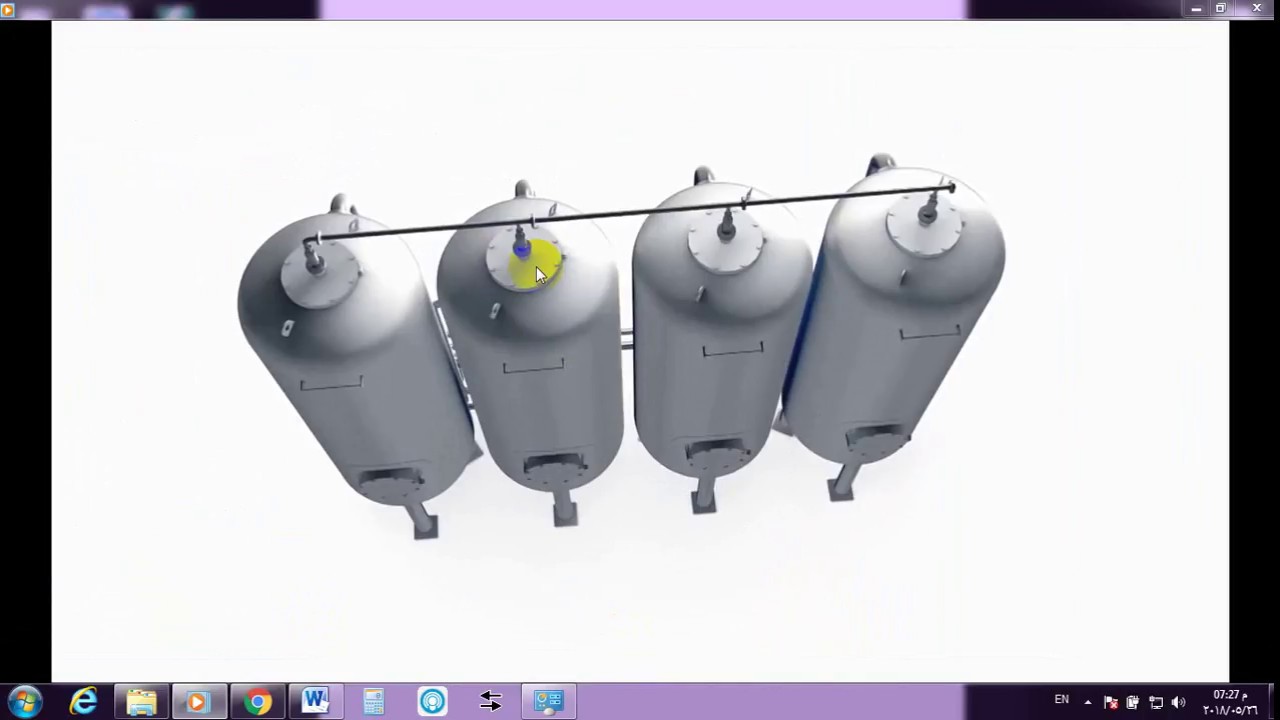Click the video of four pressure tanks

click(x=640, y=350)
